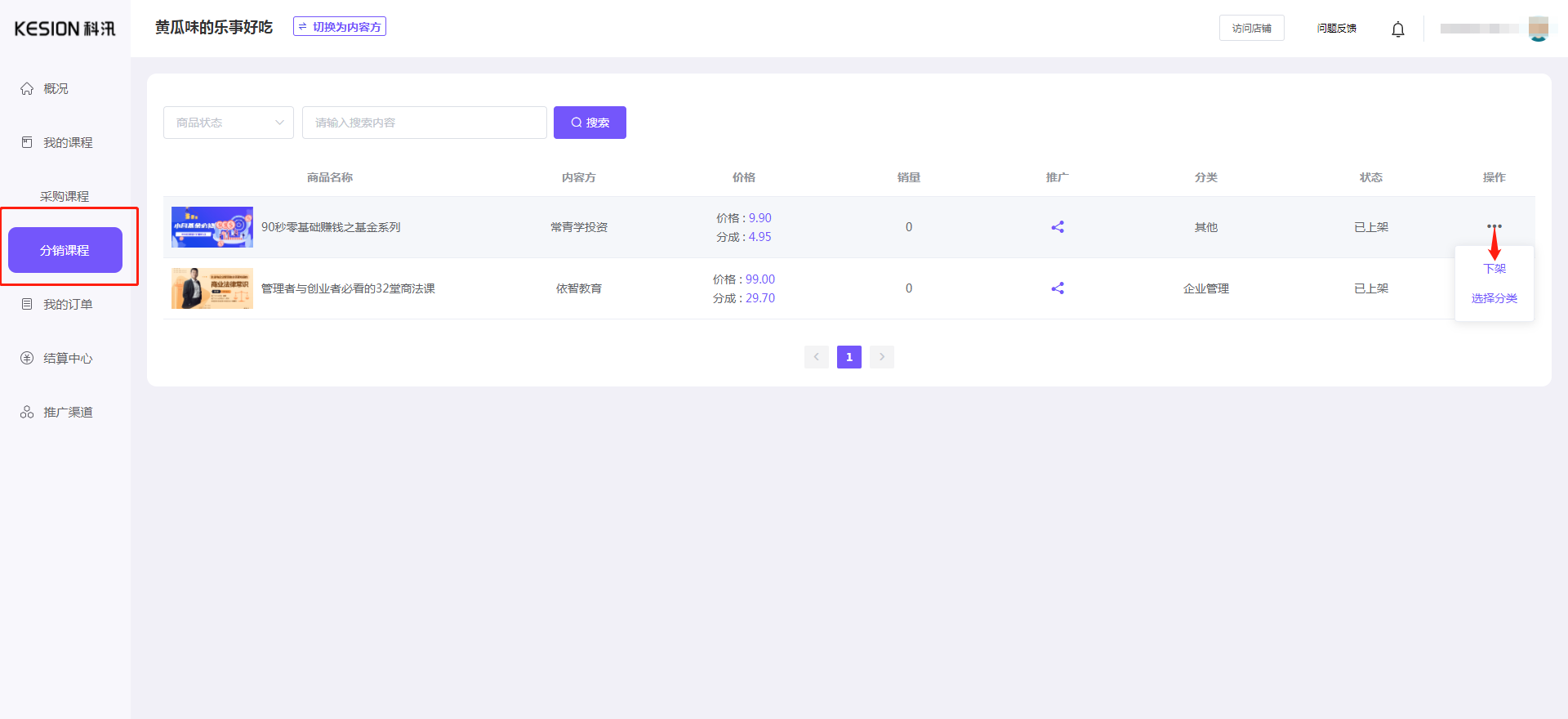1568x719 pixels.
Task: Share the 90秒零基础赚钱之基金系列 course
Action: click(1057, 227)
